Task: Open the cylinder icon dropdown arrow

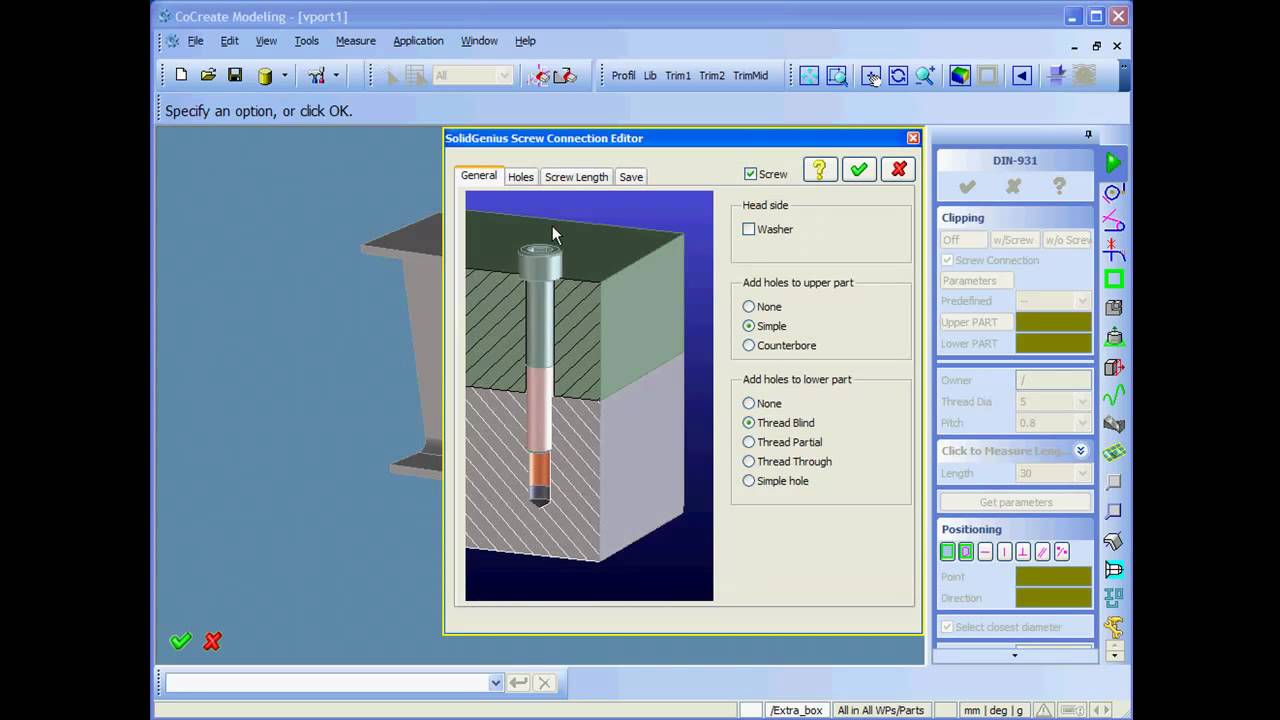Action: (285, 76)
